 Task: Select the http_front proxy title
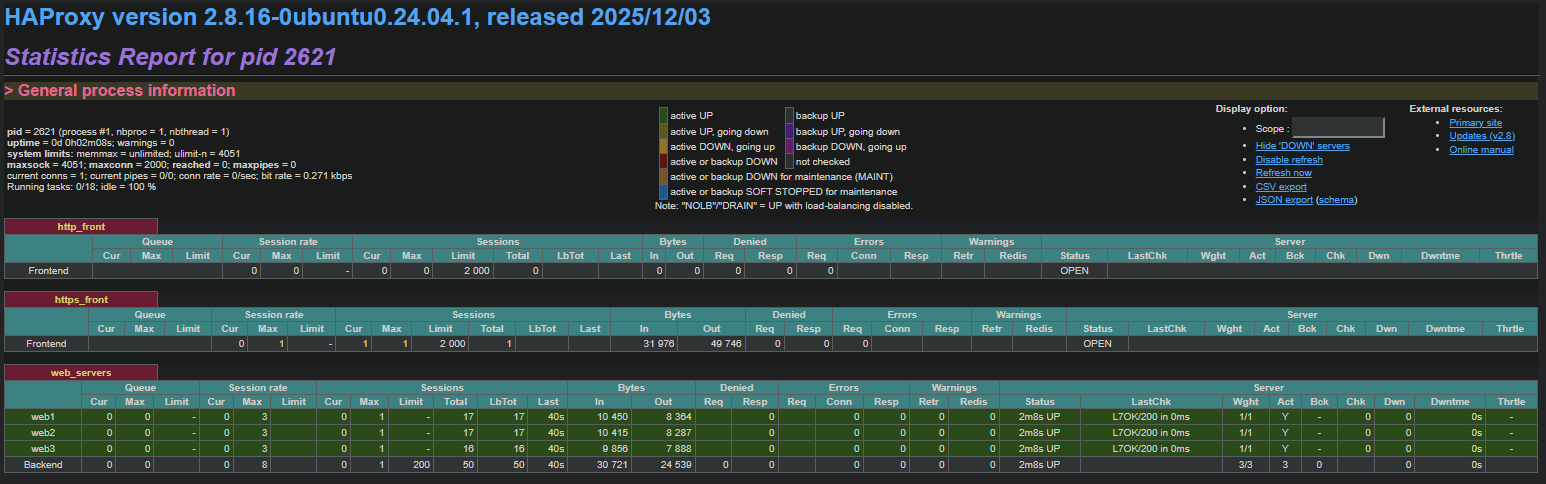click(x=81, y=227)
